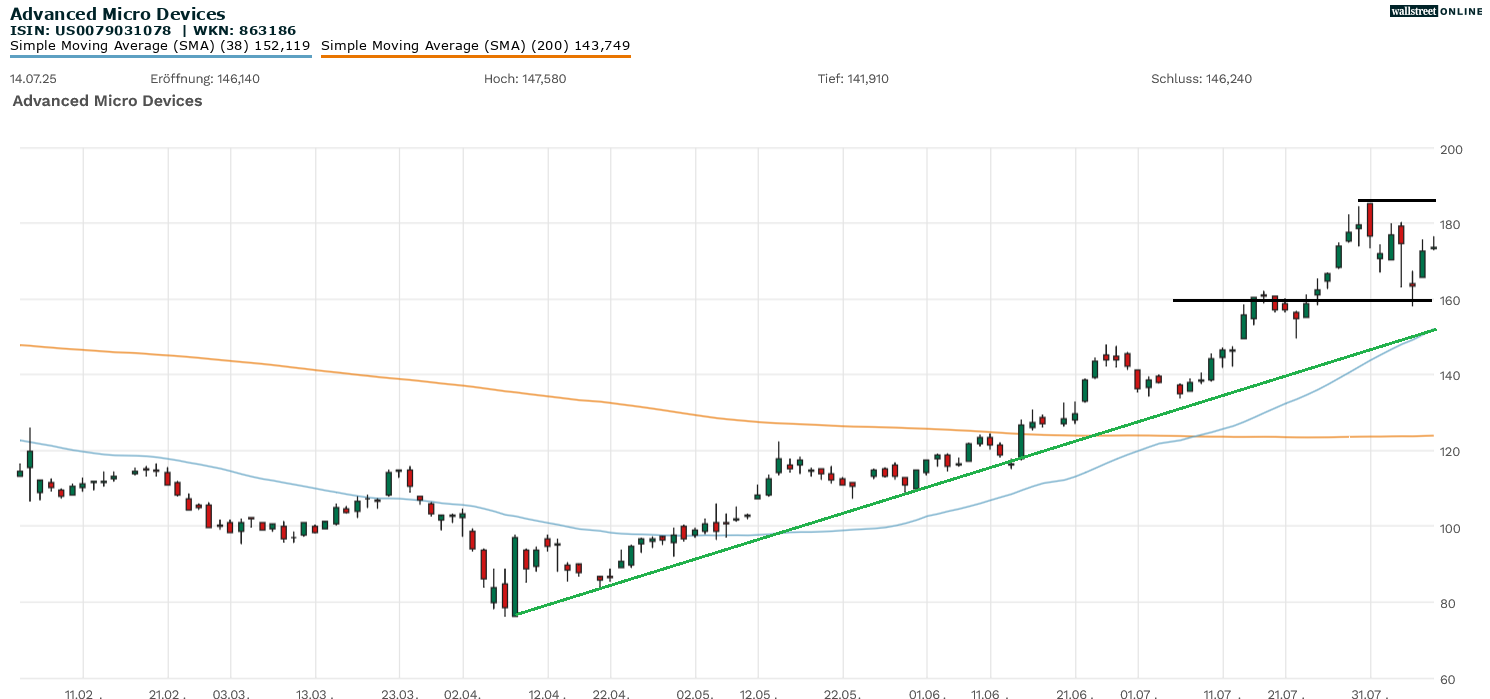This screenshot has height=699, width=1490.
Task: Click the green ascending trendline
Action: click(975, 471)
